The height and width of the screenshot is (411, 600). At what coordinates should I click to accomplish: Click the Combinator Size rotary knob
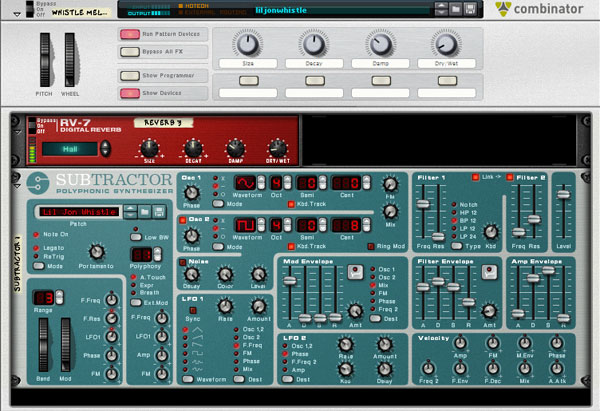248,44
